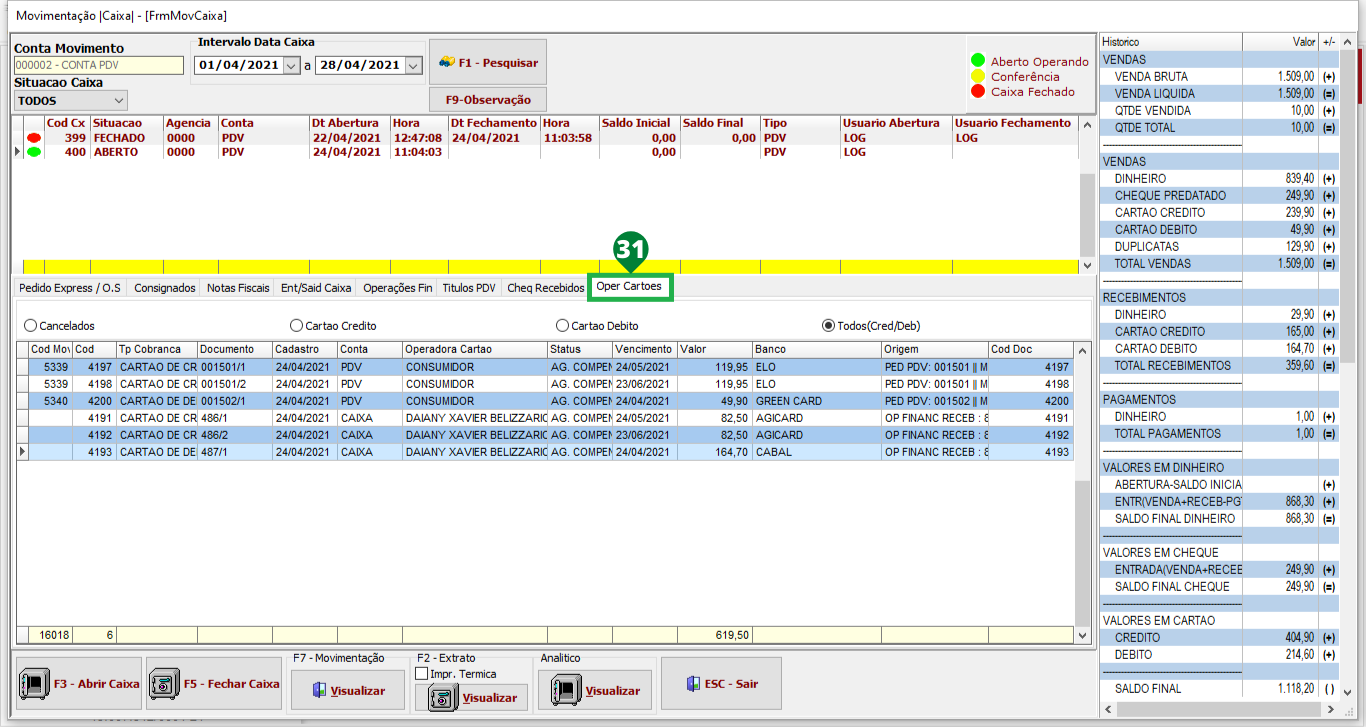Image resolution: width=1366 pixels, height=727 pixels.
Task: Click the Saldo Final column header
Action: coord(719,123)
